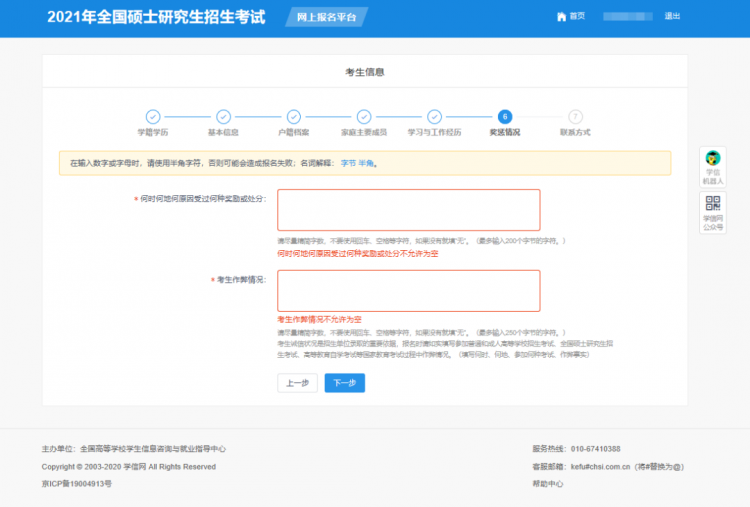This screenshot has height=507, width=750.
Task: Open the 帮助中心 help center link
Action: coord(548,484)
